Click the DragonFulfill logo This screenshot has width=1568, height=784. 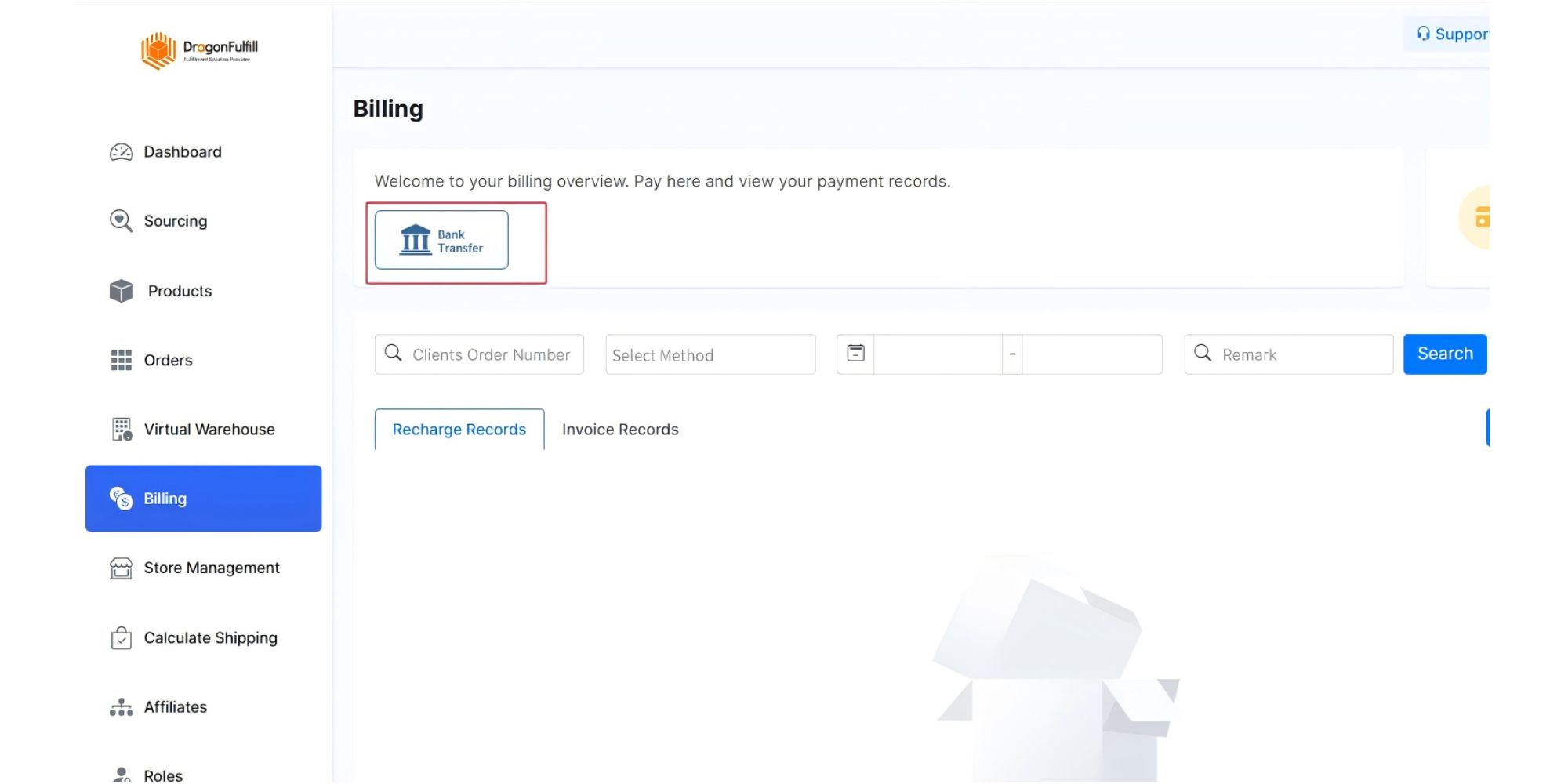[199, 50]
